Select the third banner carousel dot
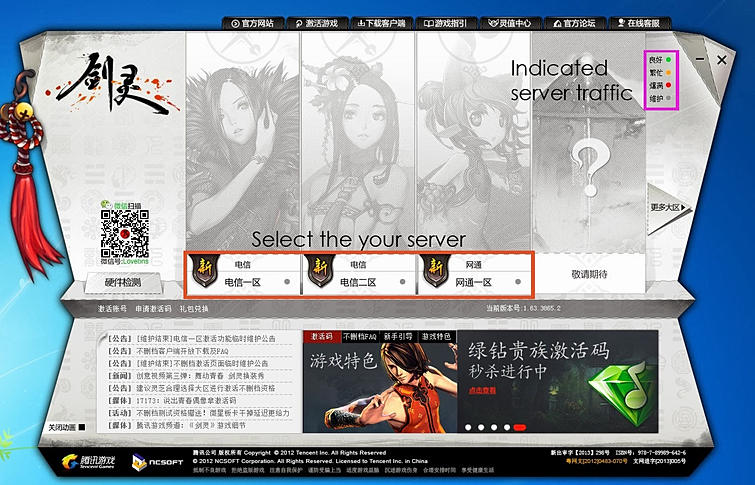Image resolution: width=755 pixels, height=485 pixels. pos(494,427)
